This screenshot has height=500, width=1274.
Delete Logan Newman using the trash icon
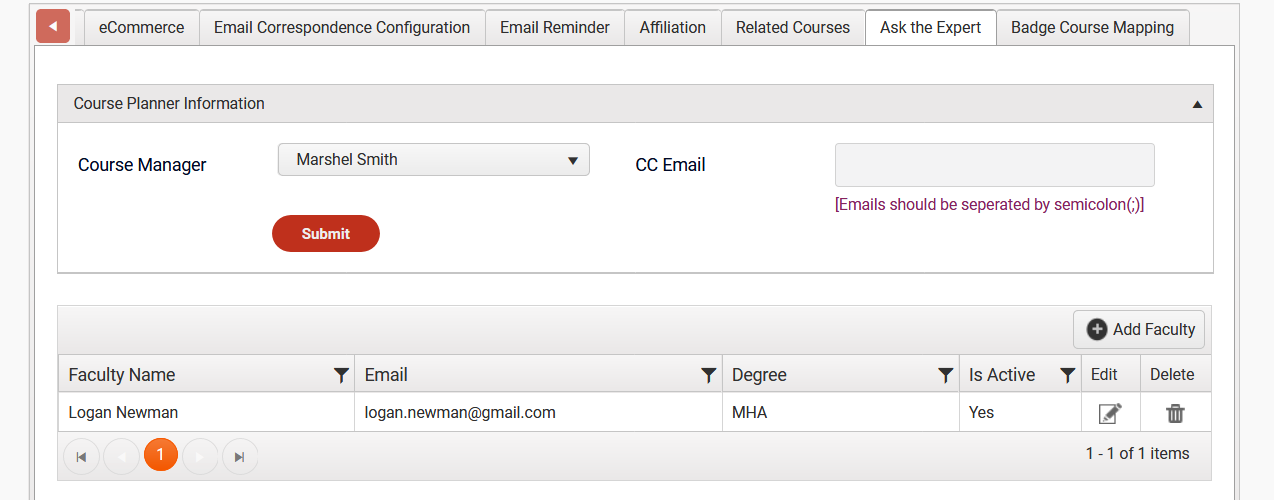(1175, 413)
